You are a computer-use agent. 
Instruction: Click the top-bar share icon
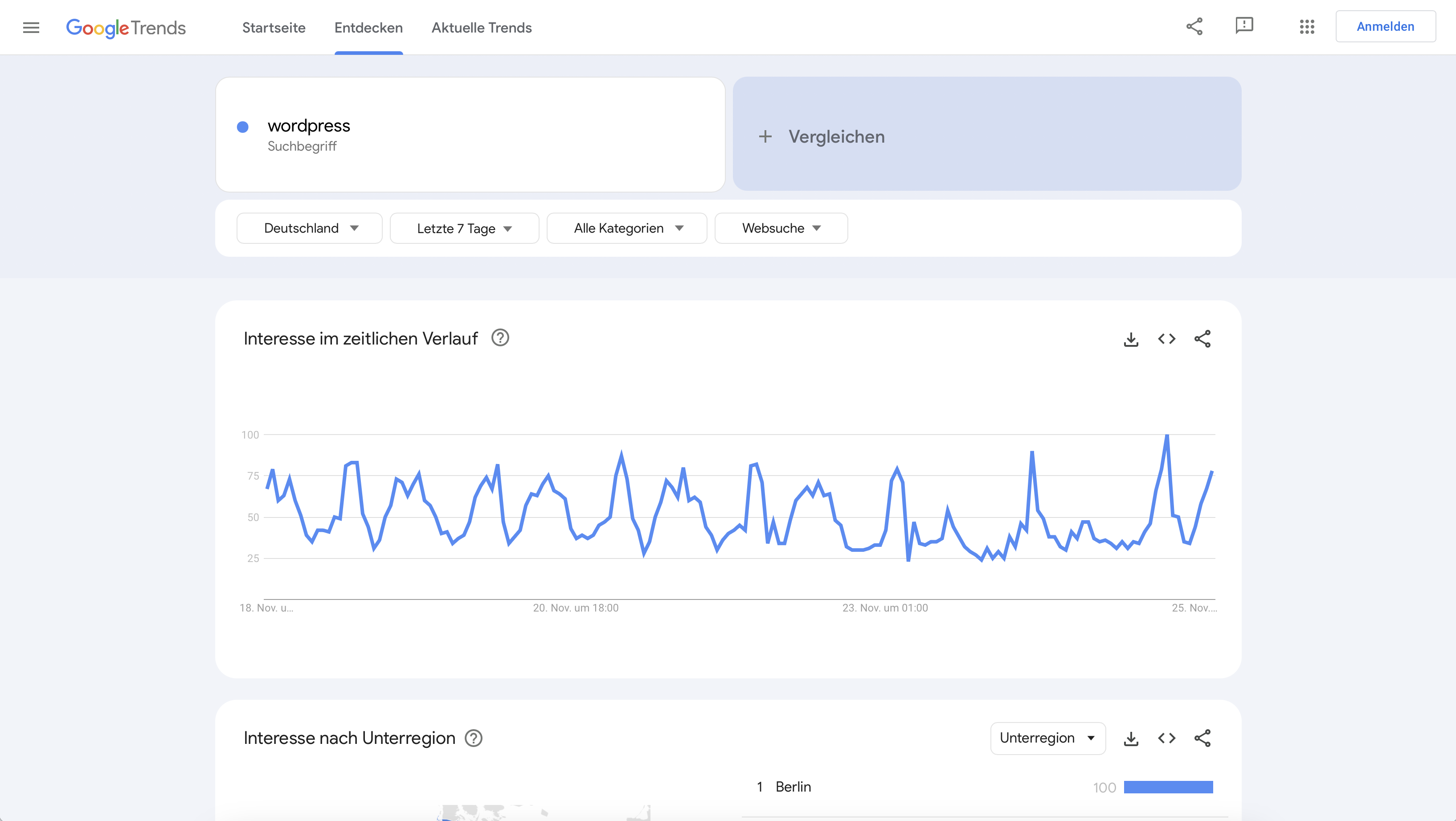(1194, 27)
